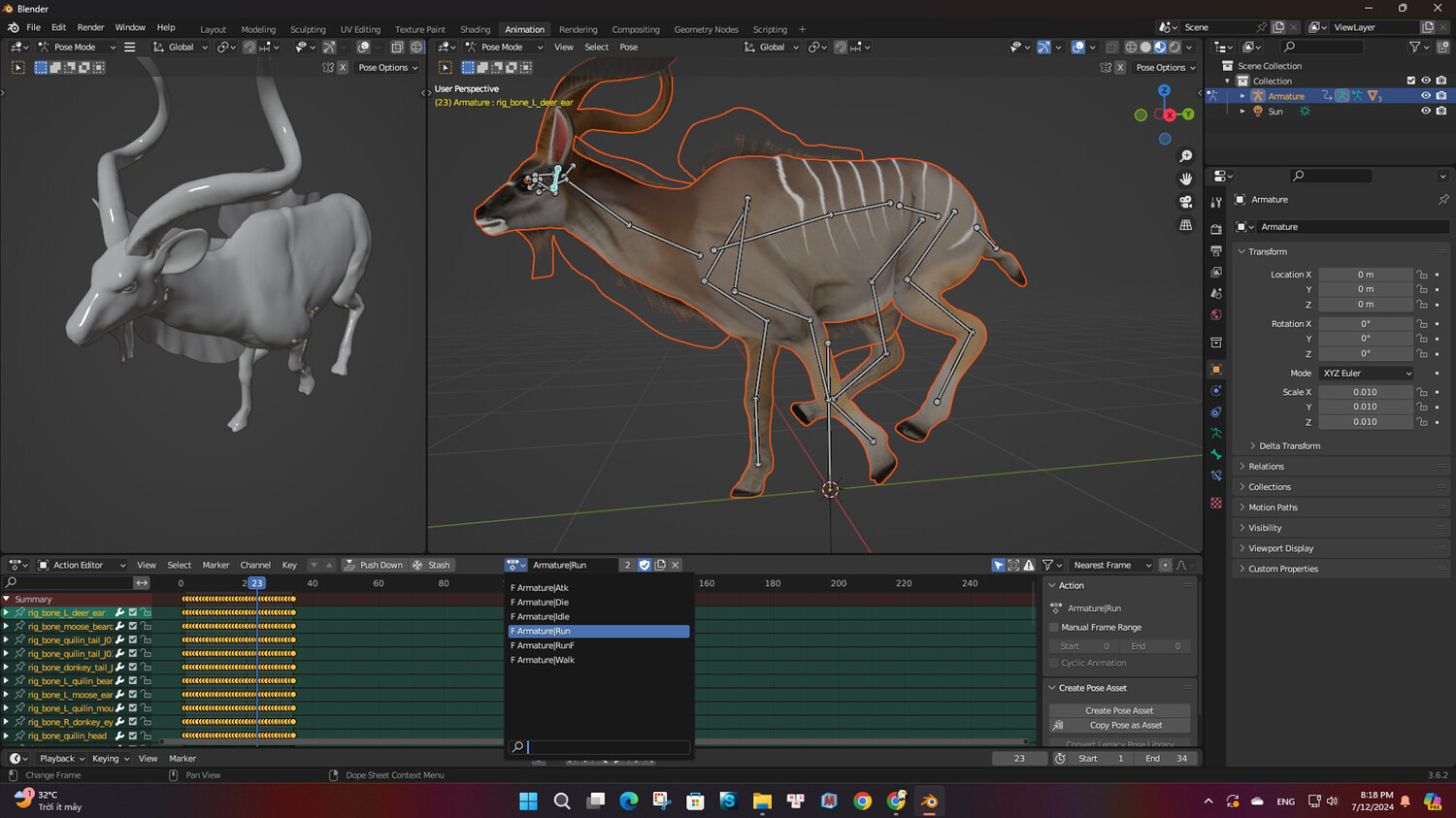Open the Action Editor mode dropdown

[x=83, y=565]
